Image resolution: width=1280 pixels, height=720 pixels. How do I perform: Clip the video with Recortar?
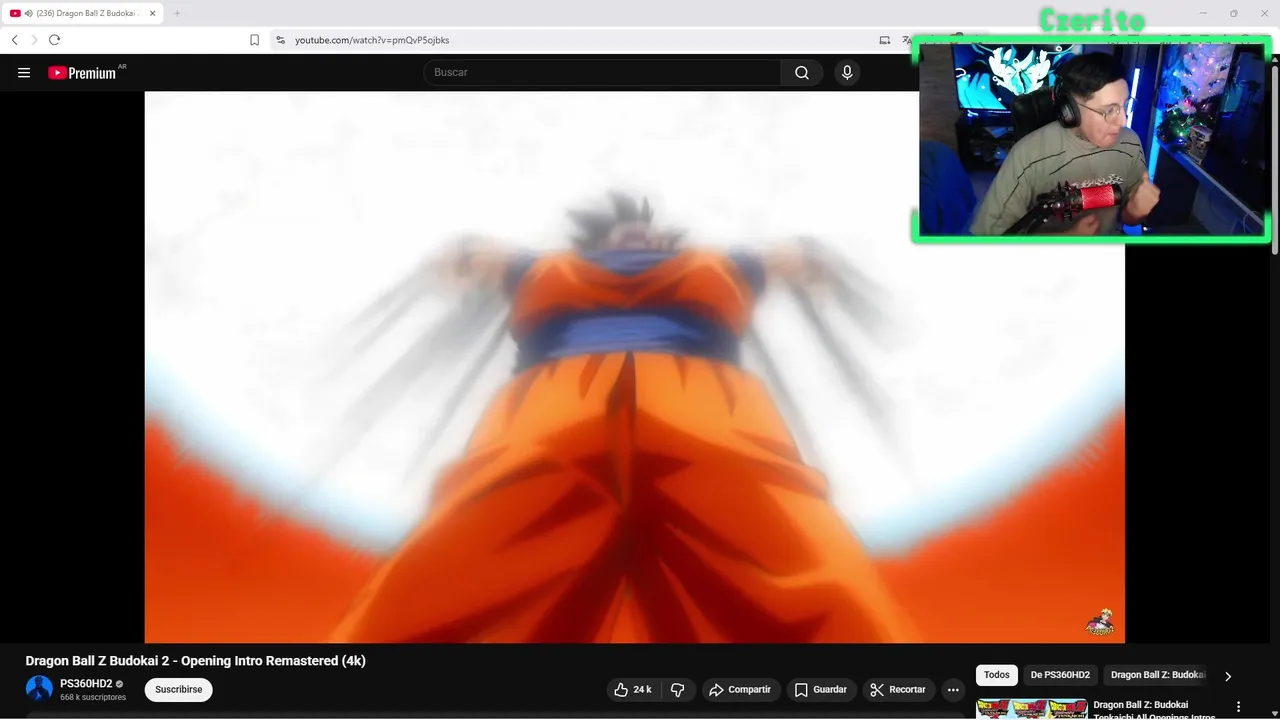tap(898, 690)
